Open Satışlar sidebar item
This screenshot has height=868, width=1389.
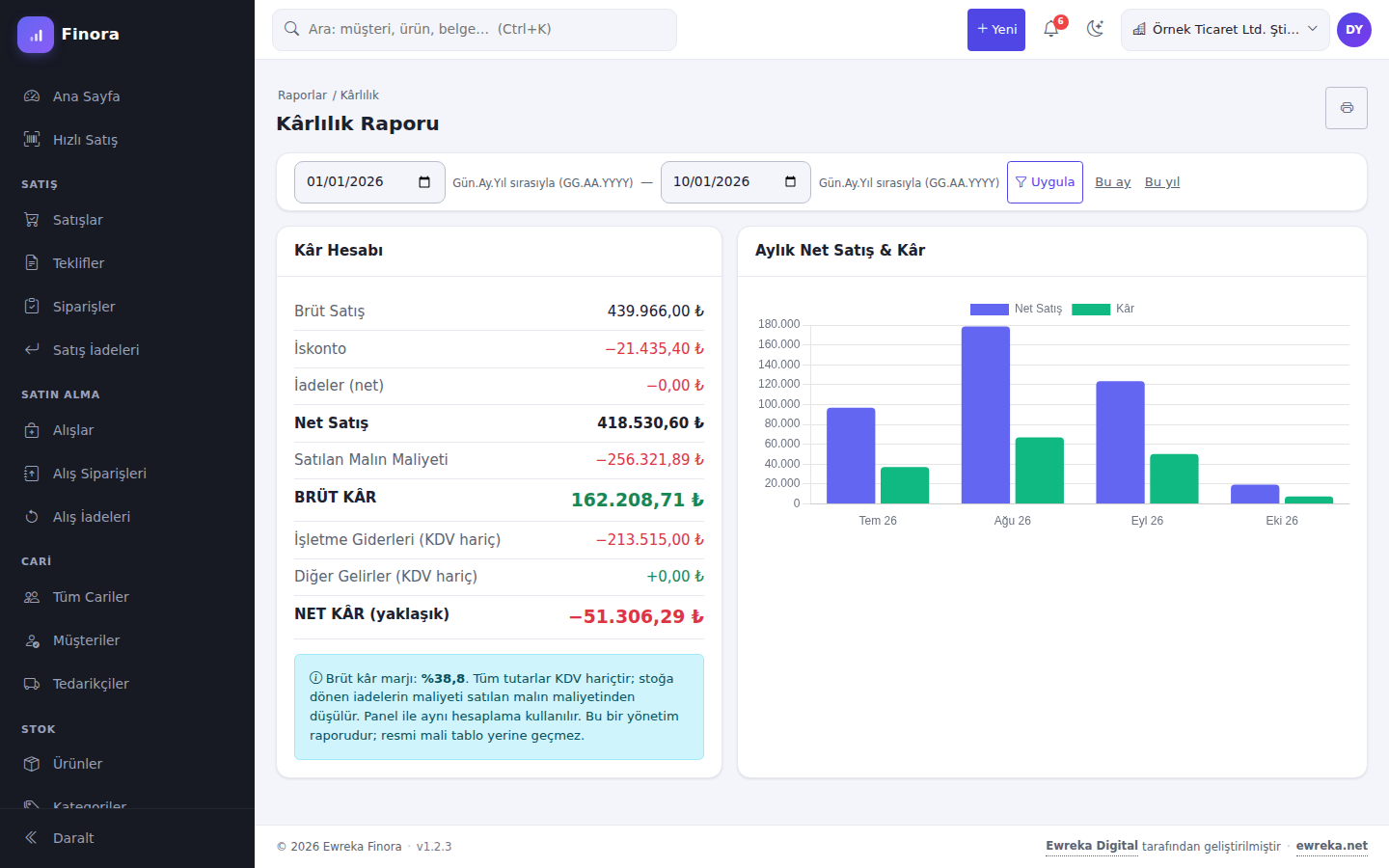[x=127, y=220]
